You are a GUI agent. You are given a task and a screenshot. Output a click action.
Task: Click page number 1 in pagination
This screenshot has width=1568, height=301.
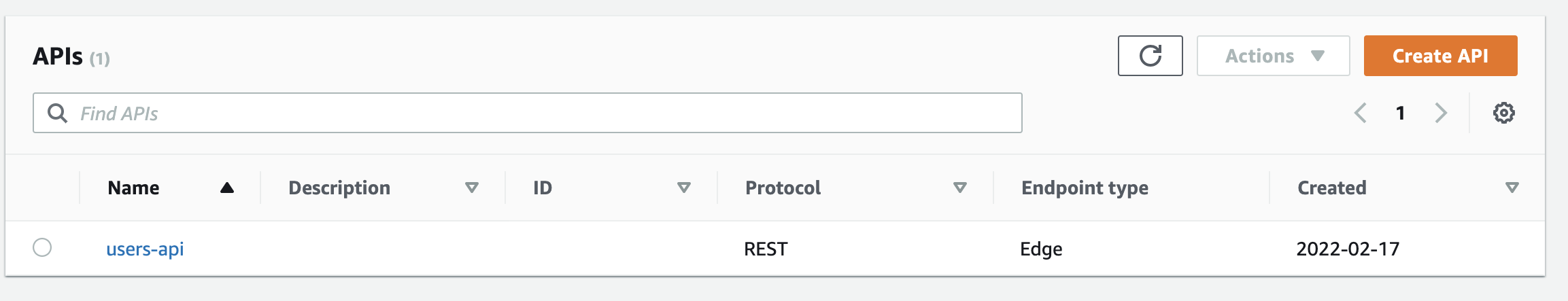1400,113
